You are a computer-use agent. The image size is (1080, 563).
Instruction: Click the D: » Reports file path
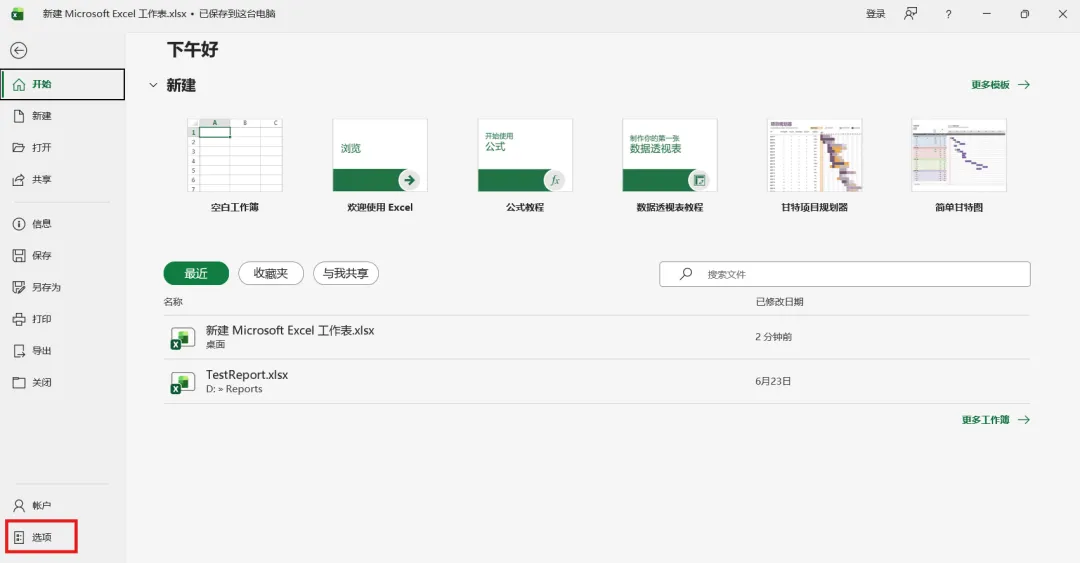[234, 389]
